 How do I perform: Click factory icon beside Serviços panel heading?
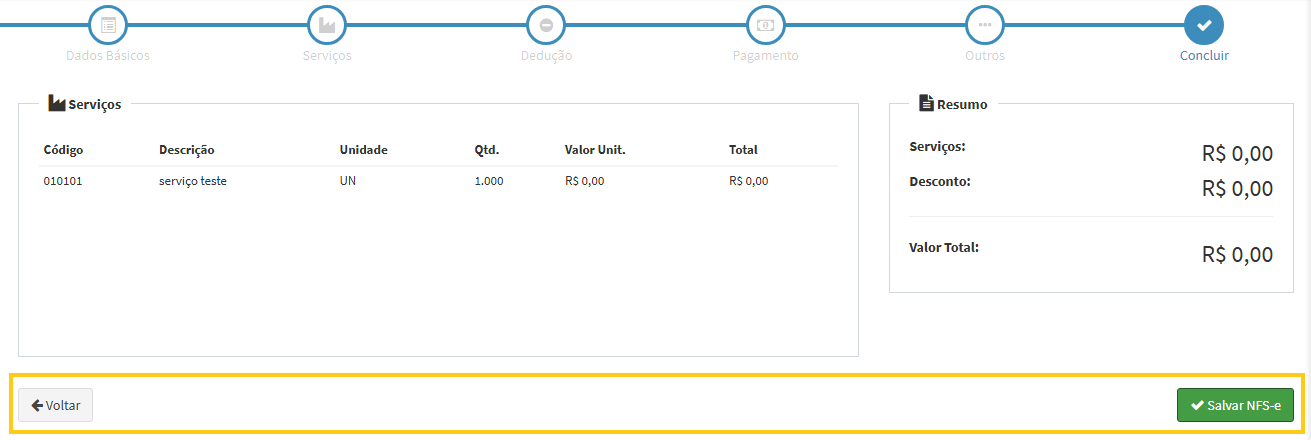56,103
